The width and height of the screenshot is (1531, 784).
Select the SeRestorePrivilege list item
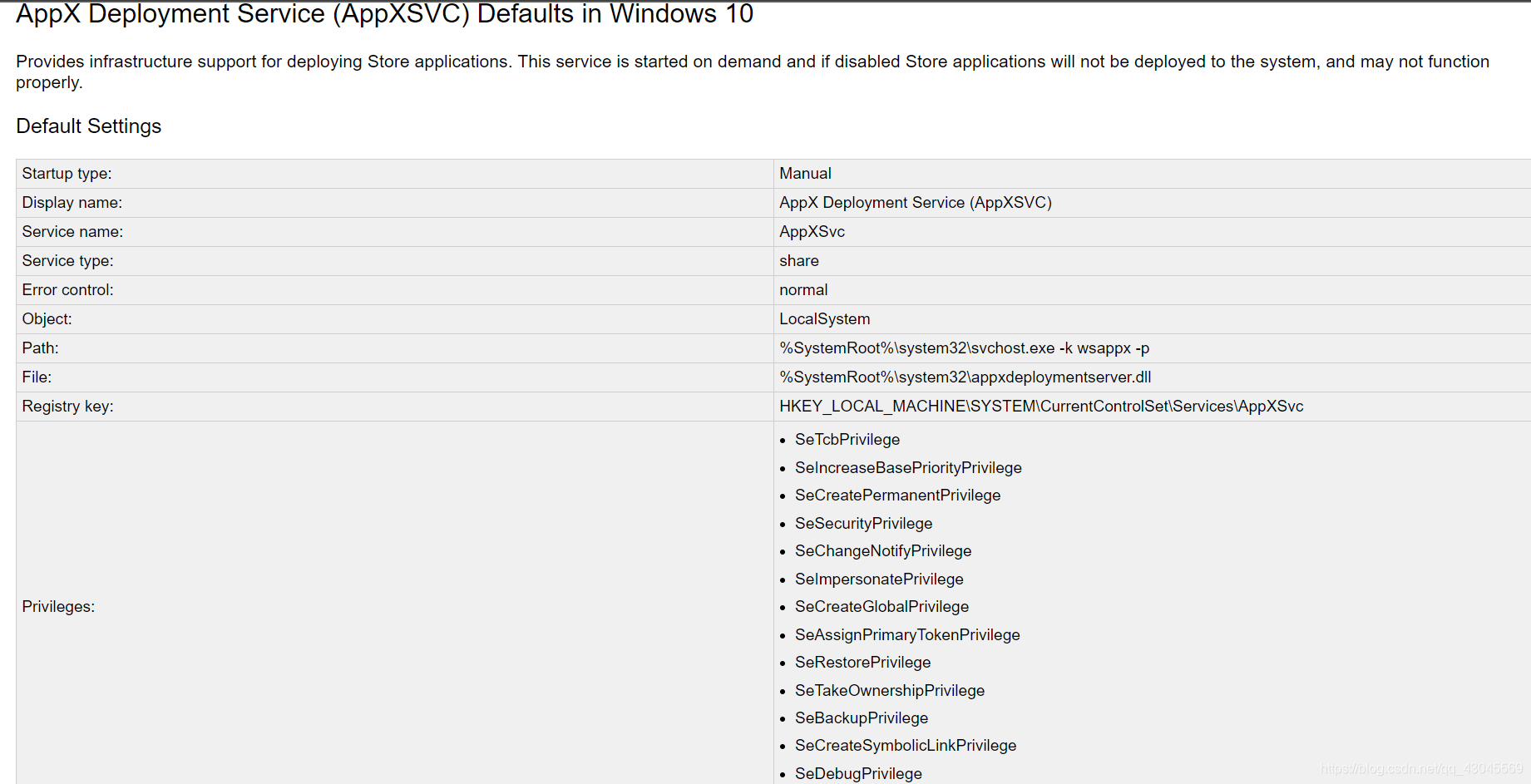pyautogui.click(x=863, y=663)
